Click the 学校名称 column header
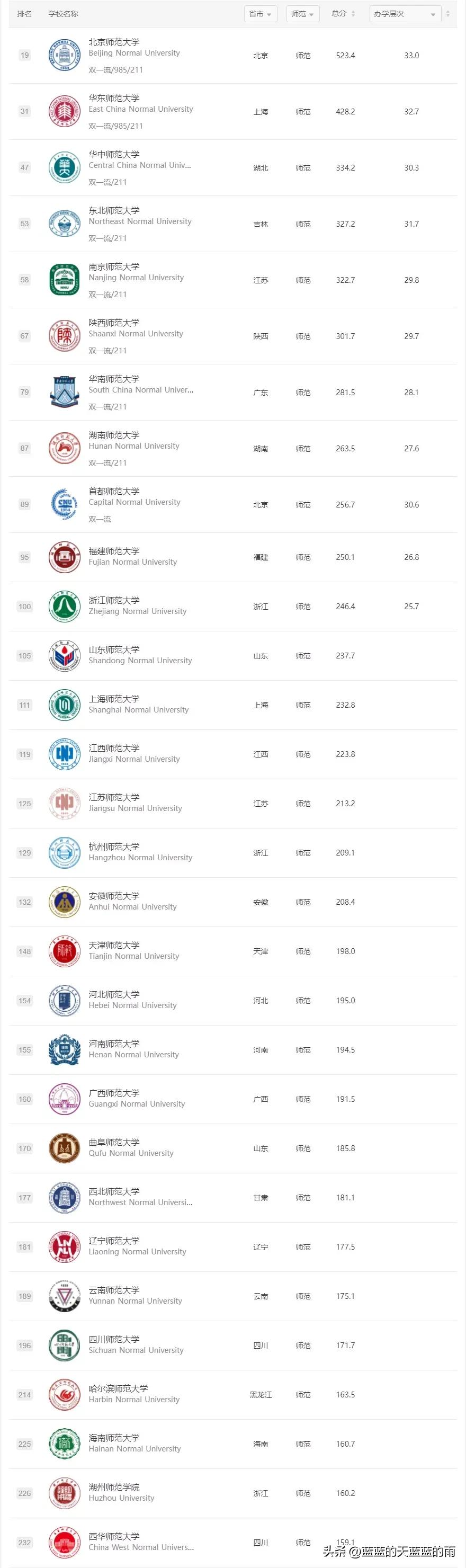 [63, 13]
